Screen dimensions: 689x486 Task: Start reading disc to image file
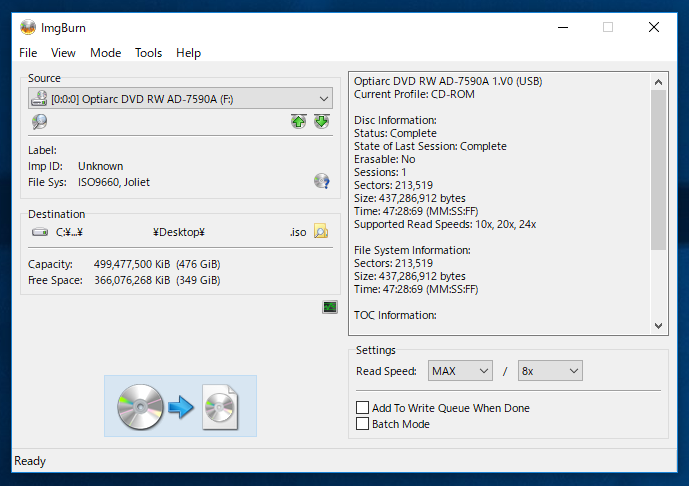(x=180, y=406)
